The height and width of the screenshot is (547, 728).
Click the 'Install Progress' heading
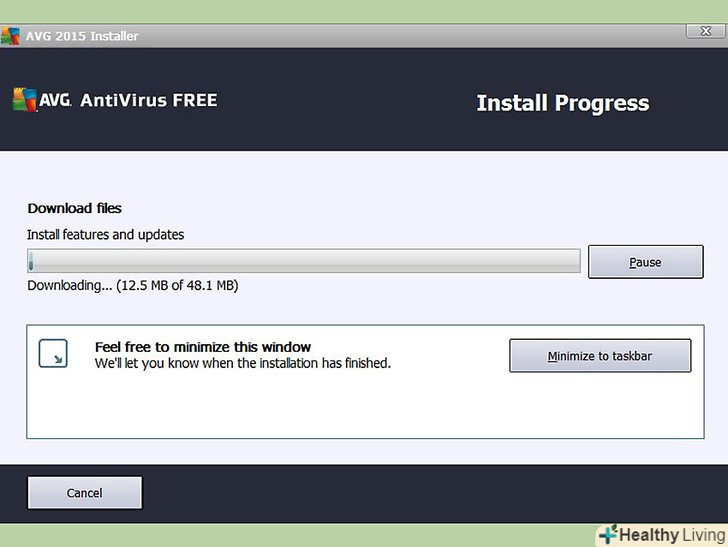coord(563,103)
